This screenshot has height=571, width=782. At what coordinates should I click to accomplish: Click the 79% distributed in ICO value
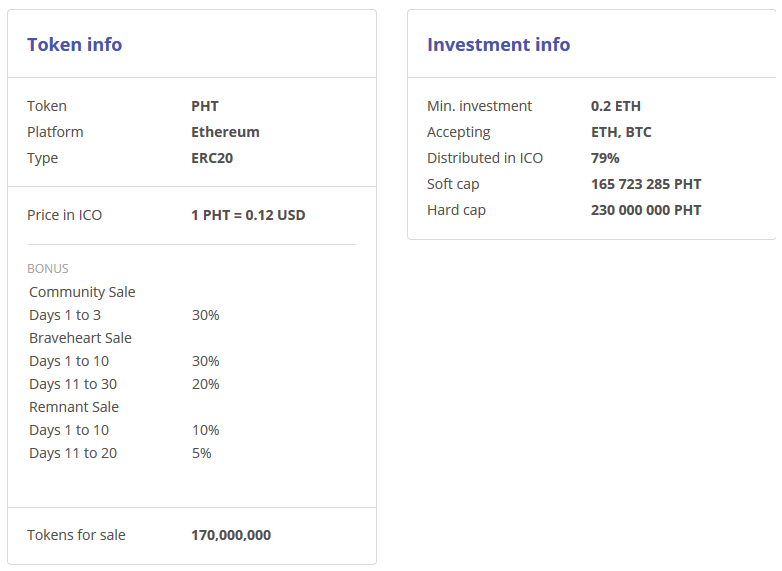(x=605, y=158)
